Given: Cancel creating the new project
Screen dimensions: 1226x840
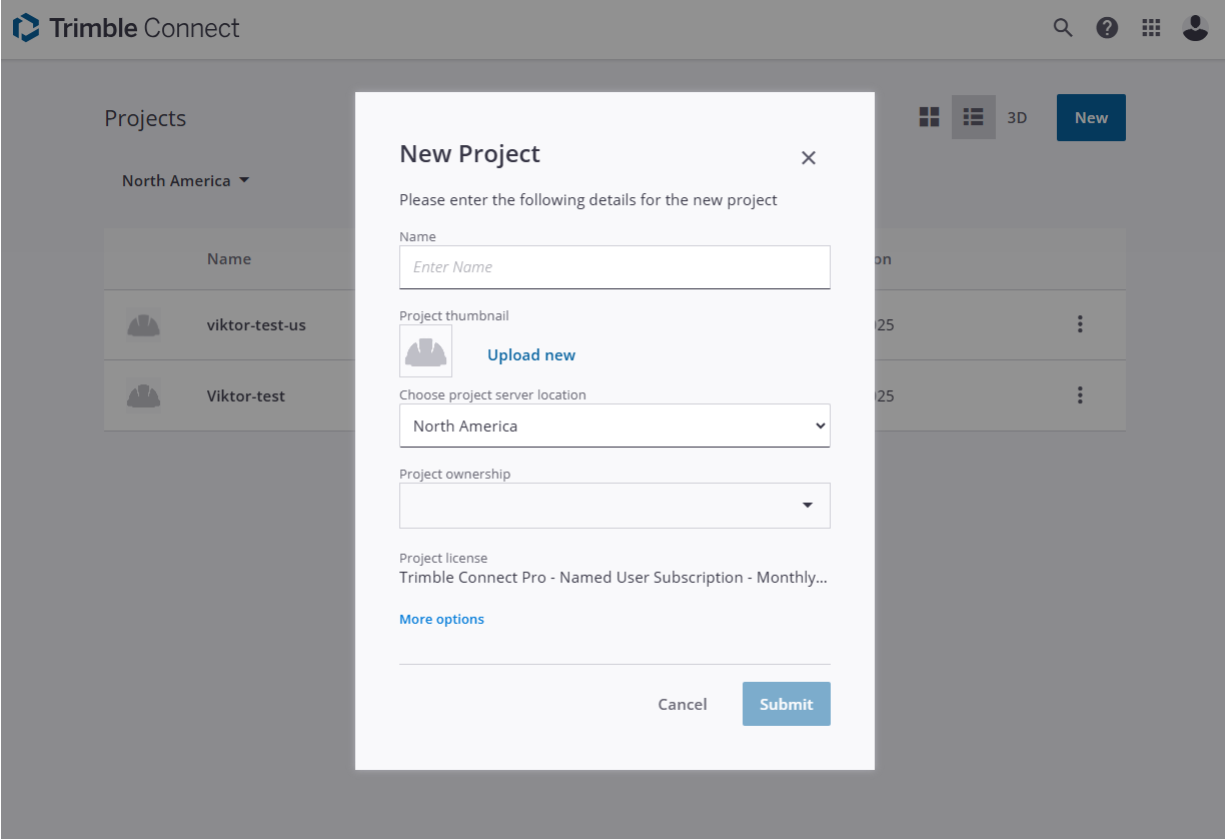Looking at the screenshot, I should tap(682, 704).
